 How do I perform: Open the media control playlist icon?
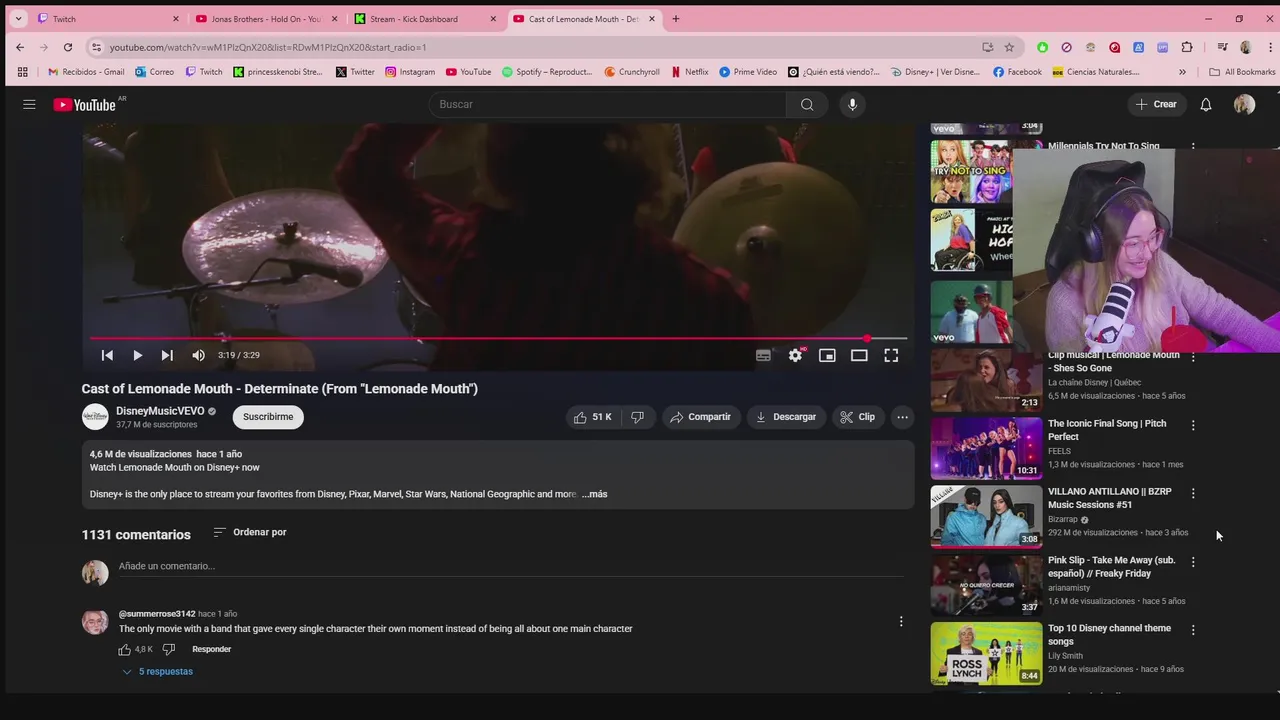(x=1222, y=47)
